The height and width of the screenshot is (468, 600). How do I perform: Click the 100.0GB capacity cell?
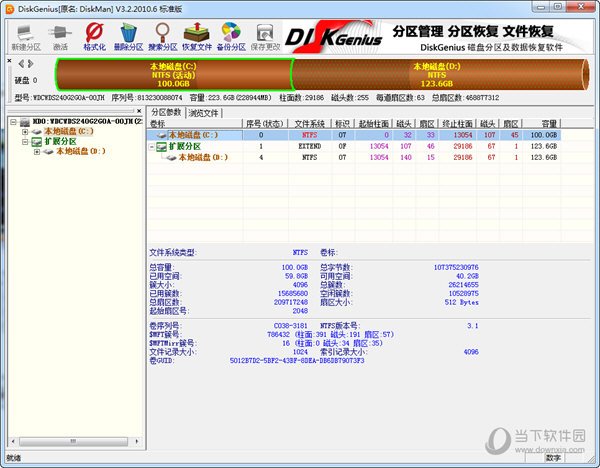pos(543,135)
